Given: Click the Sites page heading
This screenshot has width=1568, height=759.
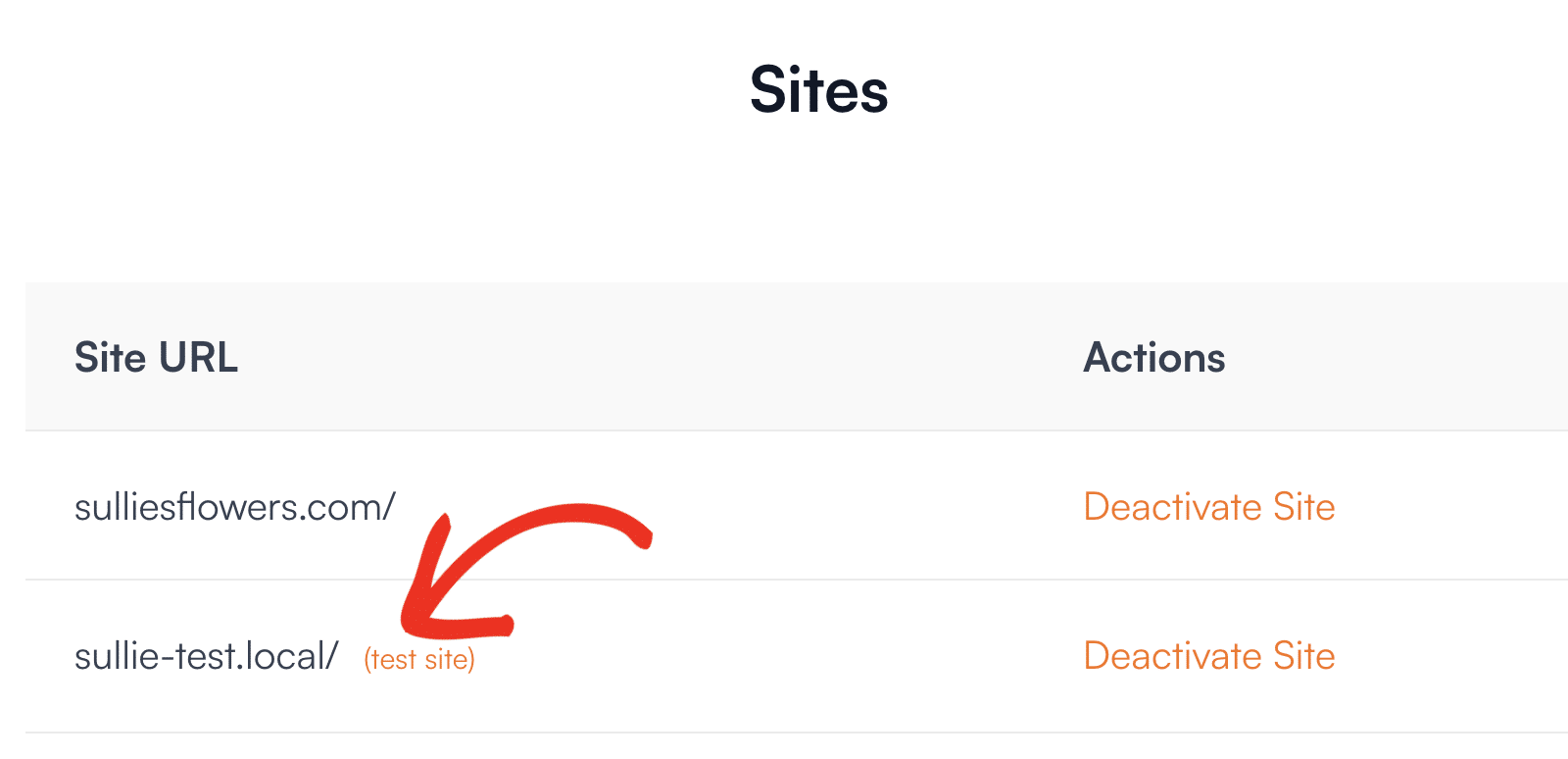Looking at the screenshot, I should (819, 90).
